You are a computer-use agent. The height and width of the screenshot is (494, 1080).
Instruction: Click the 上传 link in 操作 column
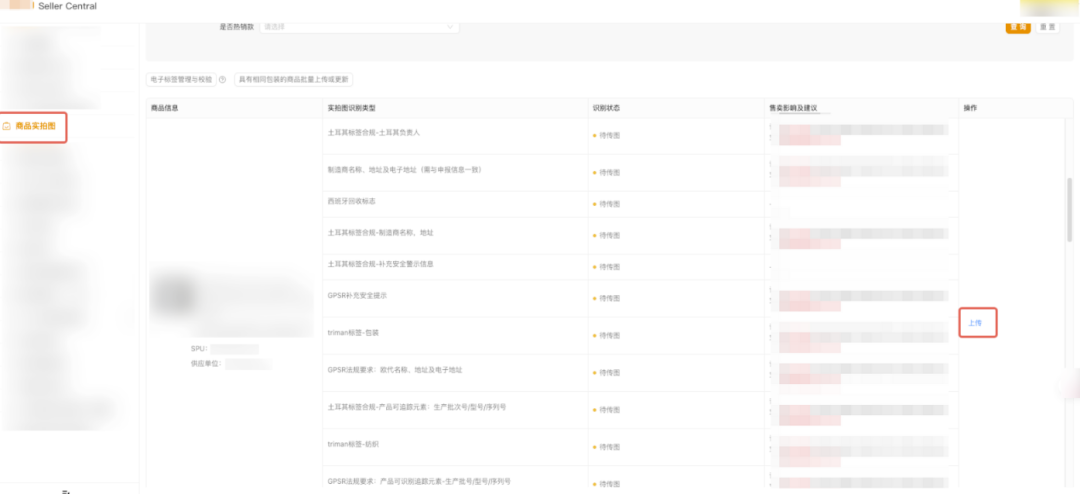pyautogui.click(x=975, y=323)
